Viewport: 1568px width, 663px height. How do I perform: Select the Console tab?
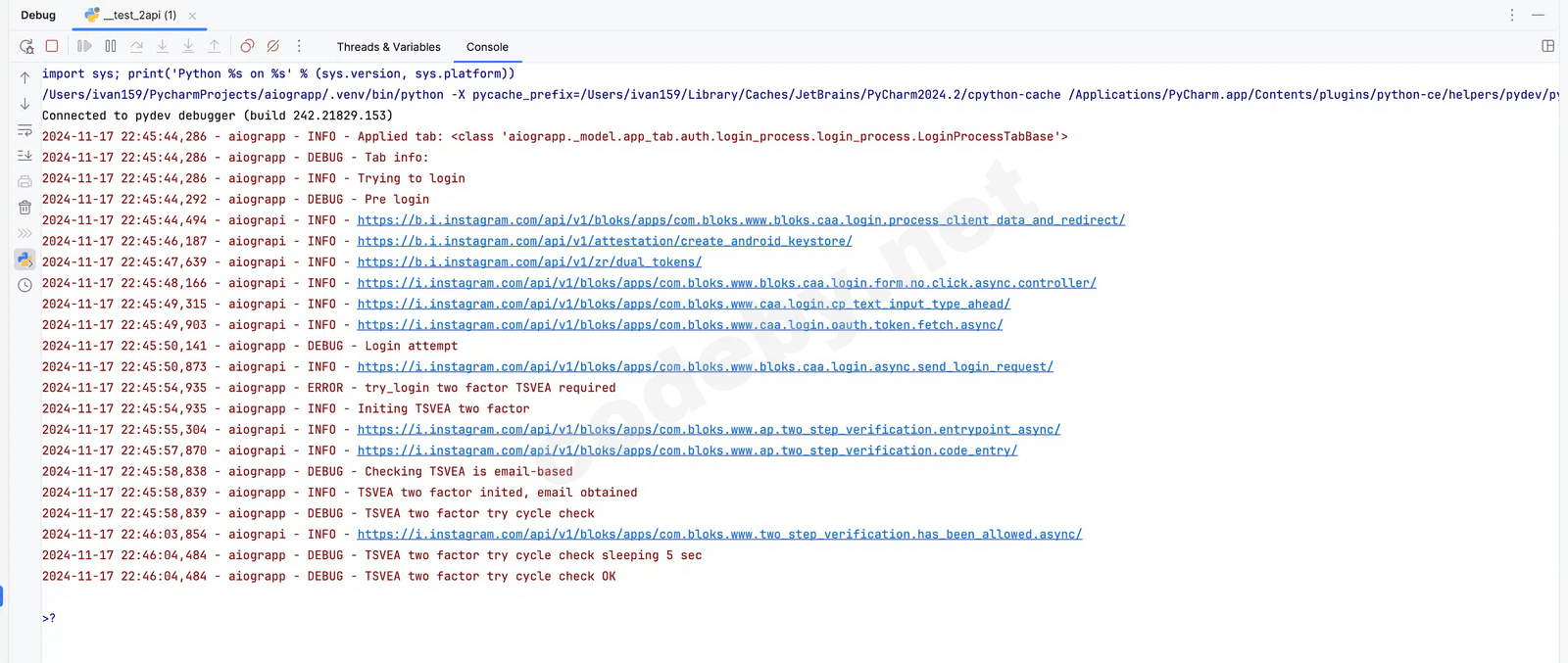click(487, 47)
